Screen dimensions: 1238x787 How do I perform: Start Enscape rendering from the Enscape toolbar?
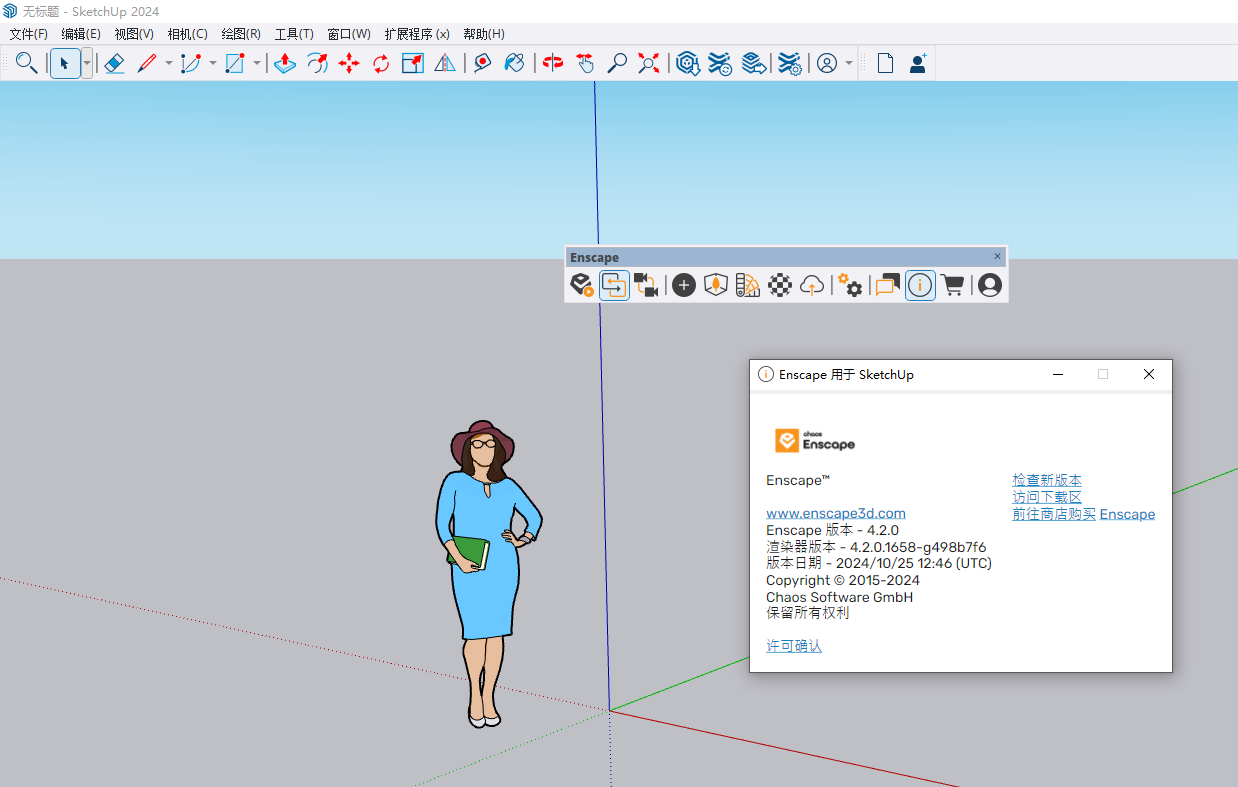(582, 285)
